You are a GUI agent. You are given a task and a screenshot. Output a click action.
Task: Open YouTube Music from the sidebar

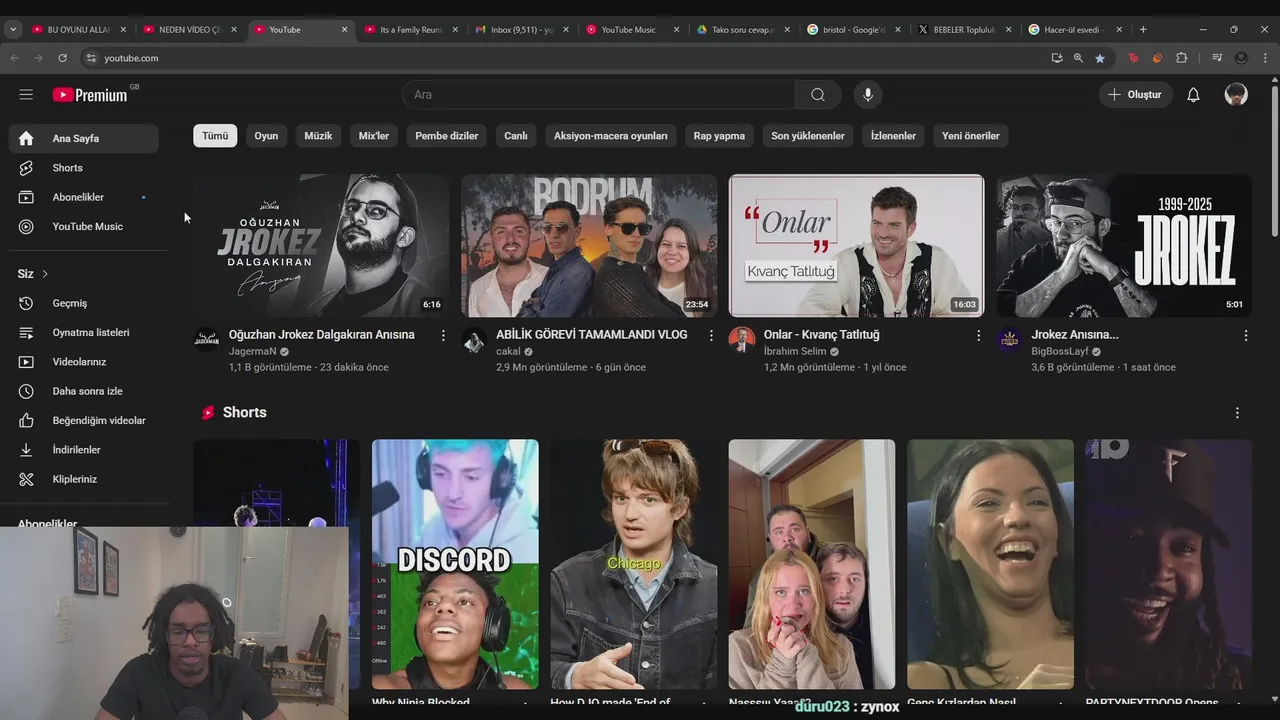84,226
